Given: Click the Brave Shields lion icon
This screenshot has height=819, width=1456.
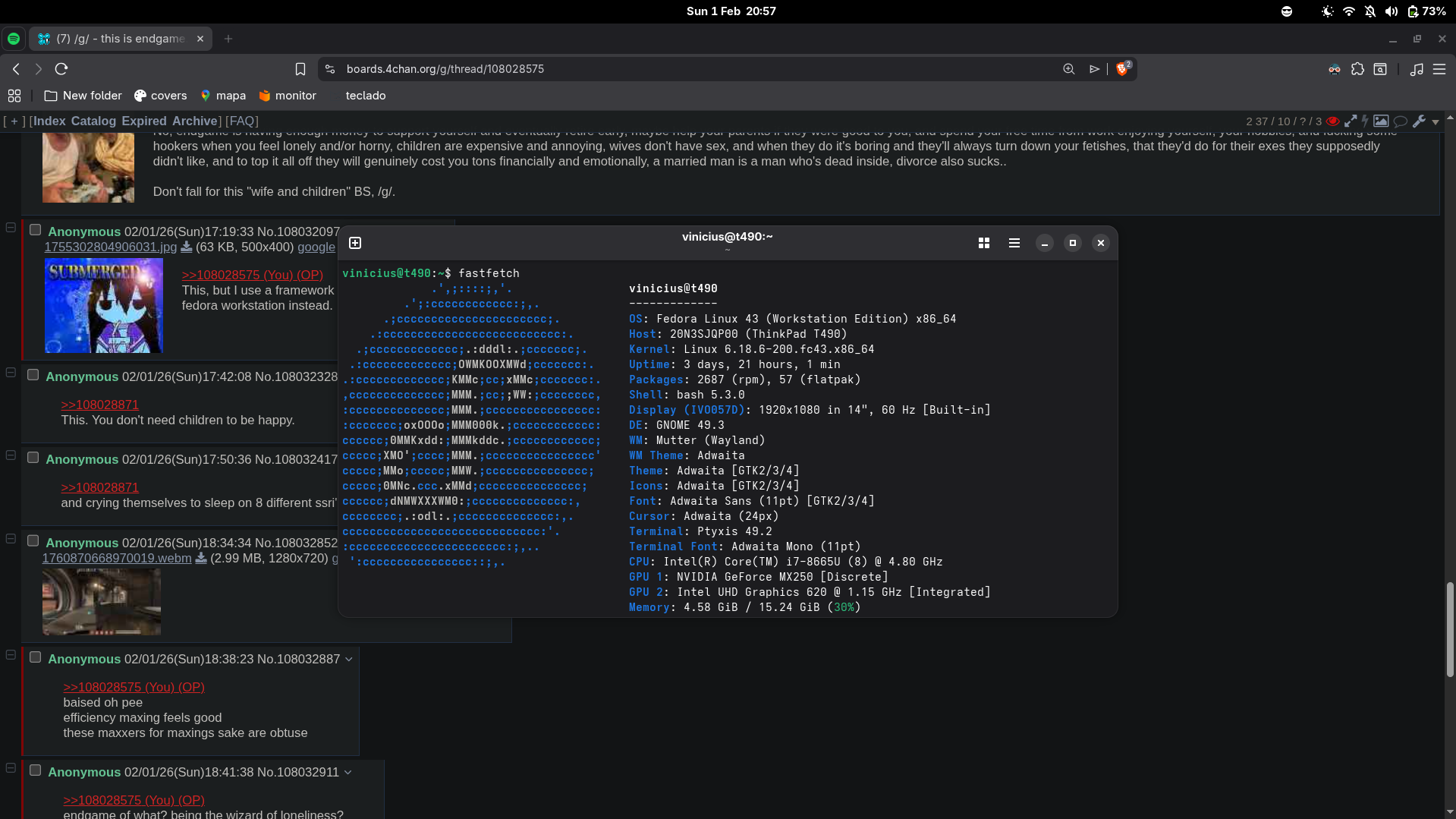Looking at the screenshot, I should tap(1122, 69).
